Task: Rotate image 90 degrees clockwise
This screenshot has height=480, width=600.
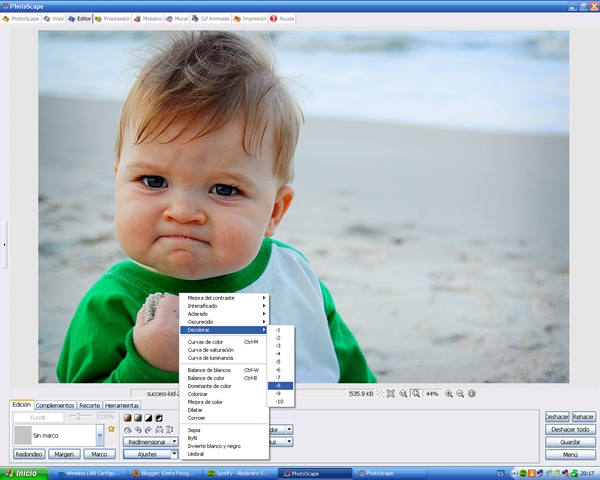Action: click(148, 430)
